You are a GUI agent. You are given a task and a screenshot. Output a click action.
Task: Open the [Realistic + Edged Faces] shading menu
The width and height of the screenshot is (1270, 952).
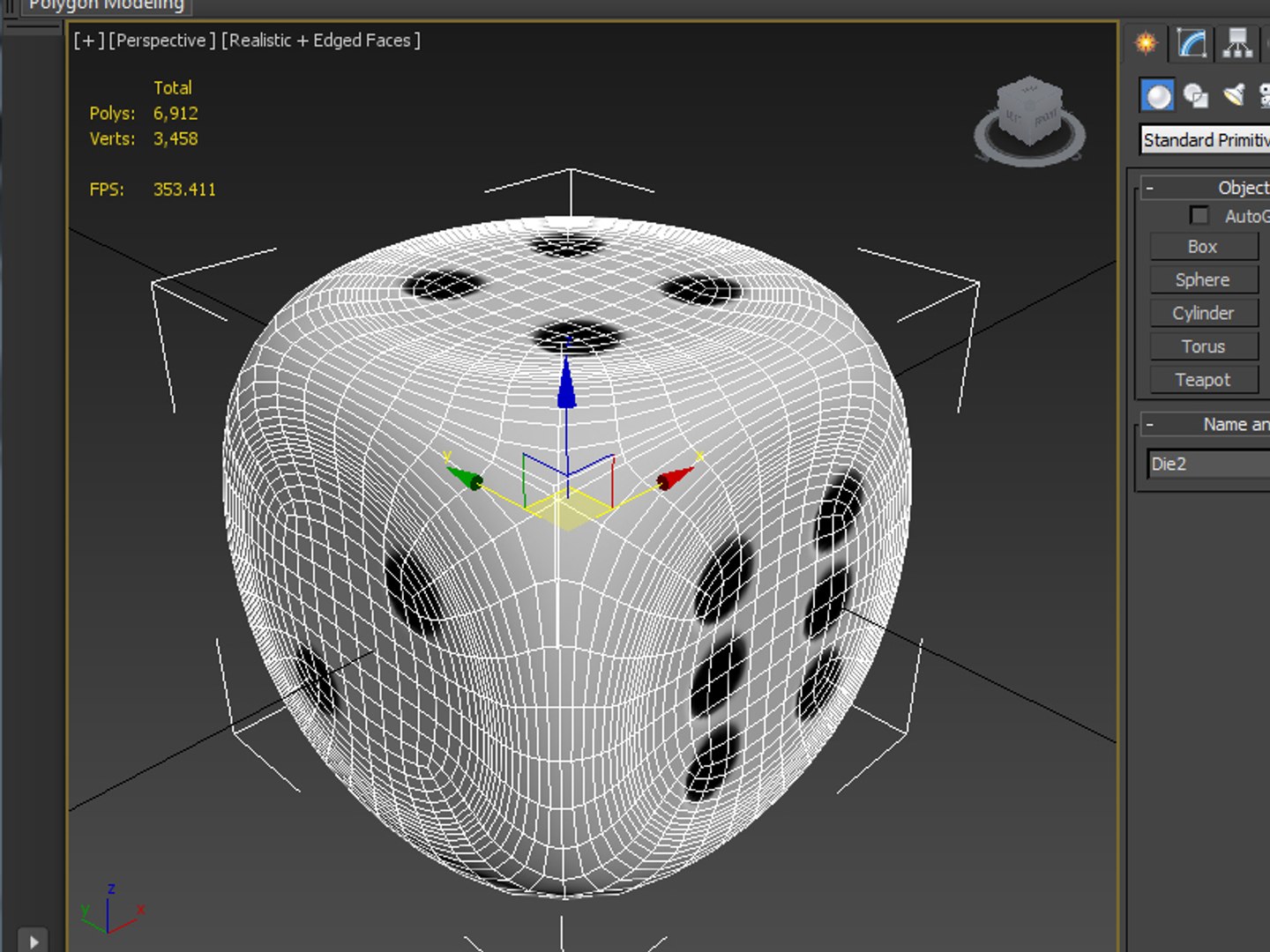(x=321, y=41)
